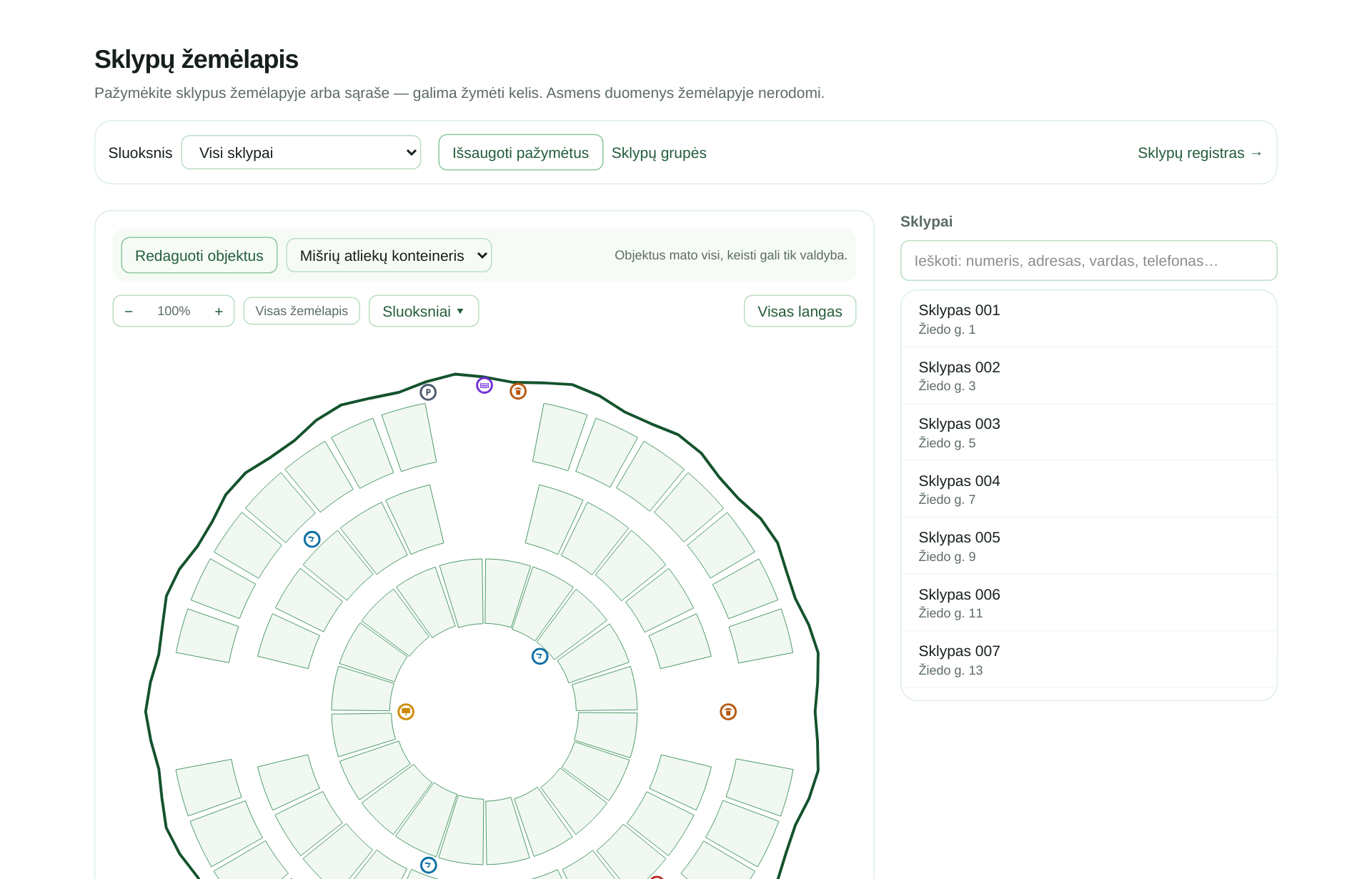Zoom in the map with the plus button

219,312
